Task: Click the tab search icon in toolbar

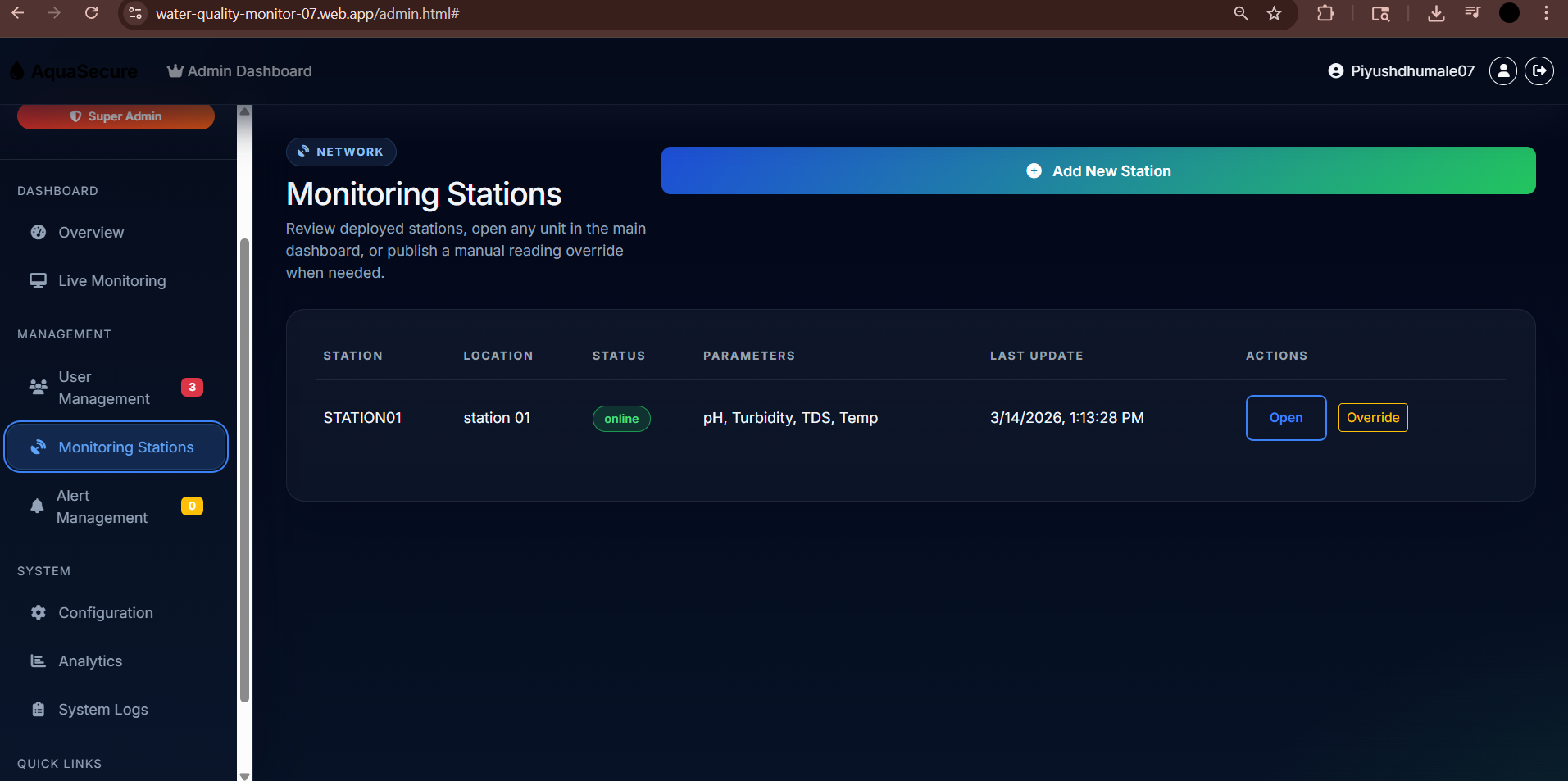Action: coord(1380,13)
